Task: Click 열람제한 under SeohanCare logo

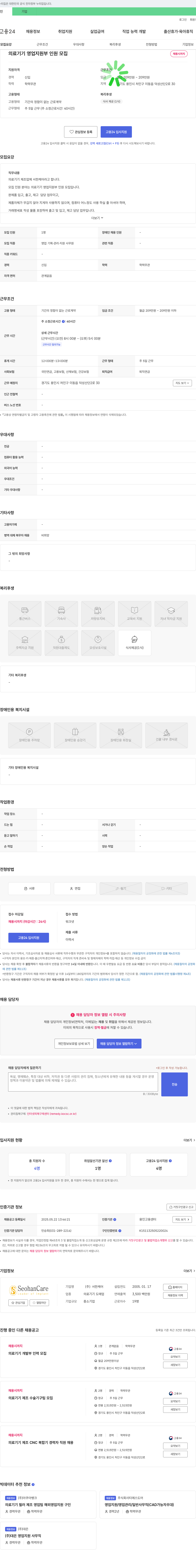Action: click(39, 1303)
